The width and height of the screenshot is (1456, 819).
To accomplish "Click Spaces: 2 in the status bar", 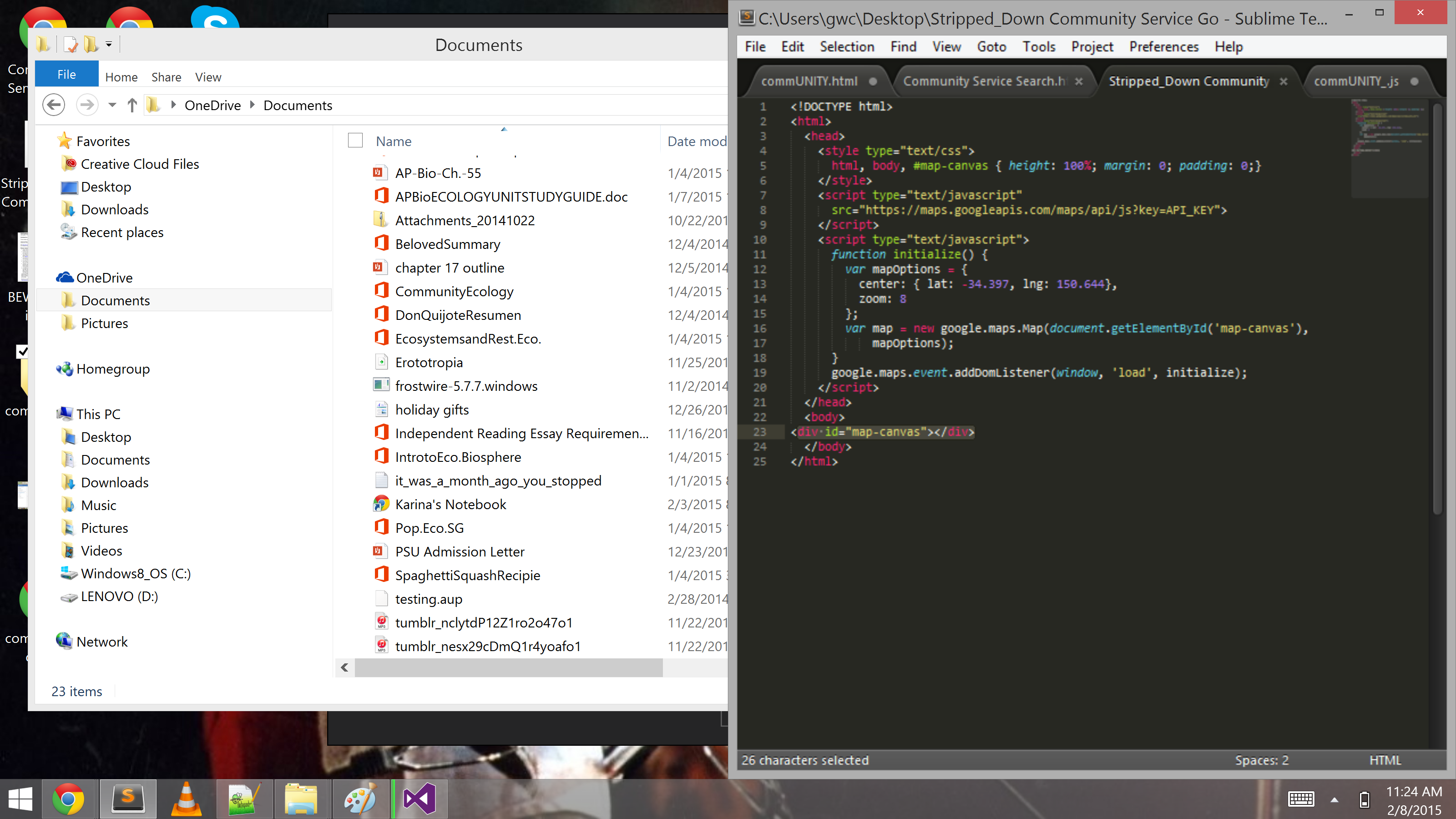I will point(1262,760).
